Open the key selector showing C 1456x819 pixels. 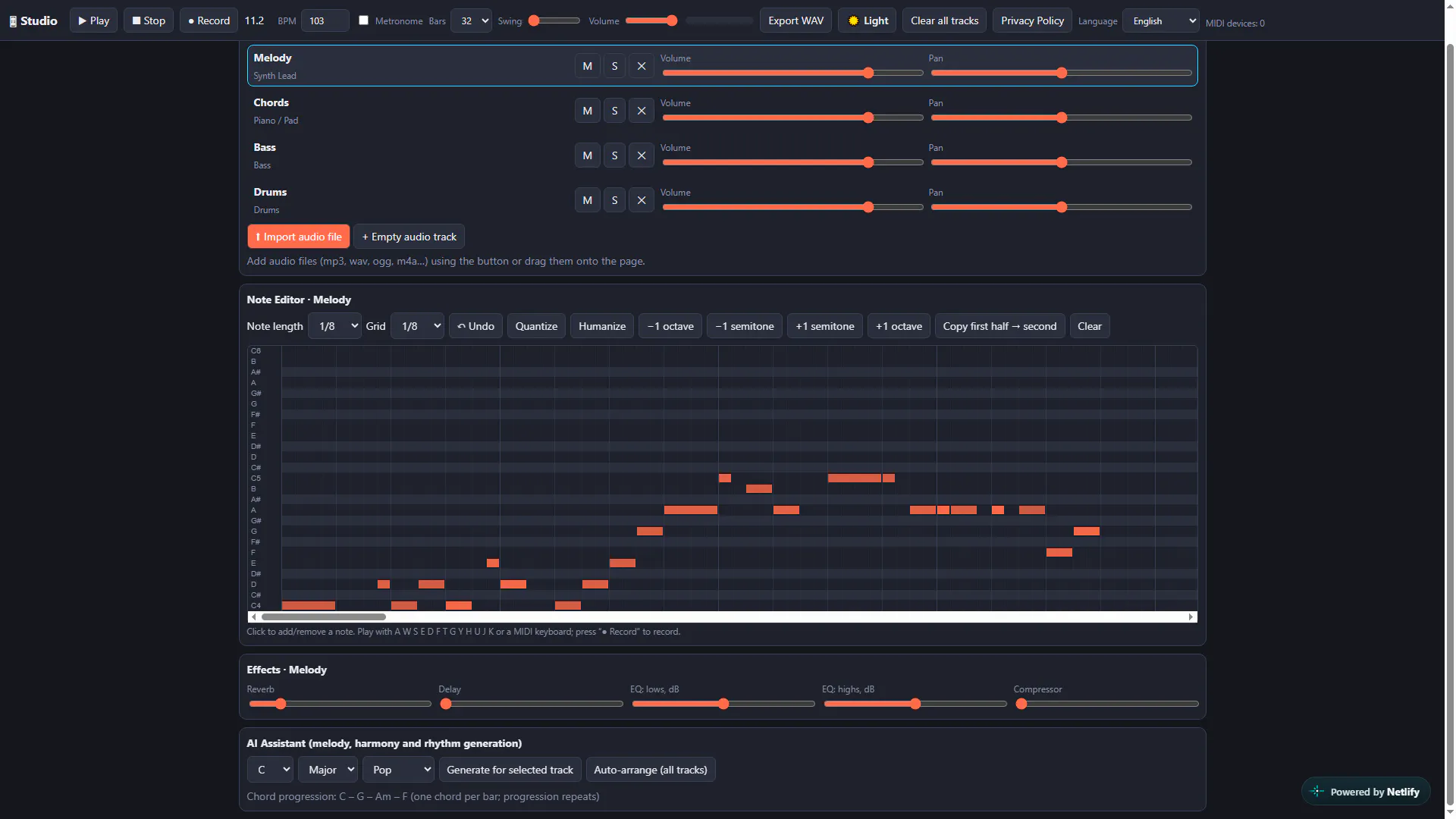[x=270, y=770]
